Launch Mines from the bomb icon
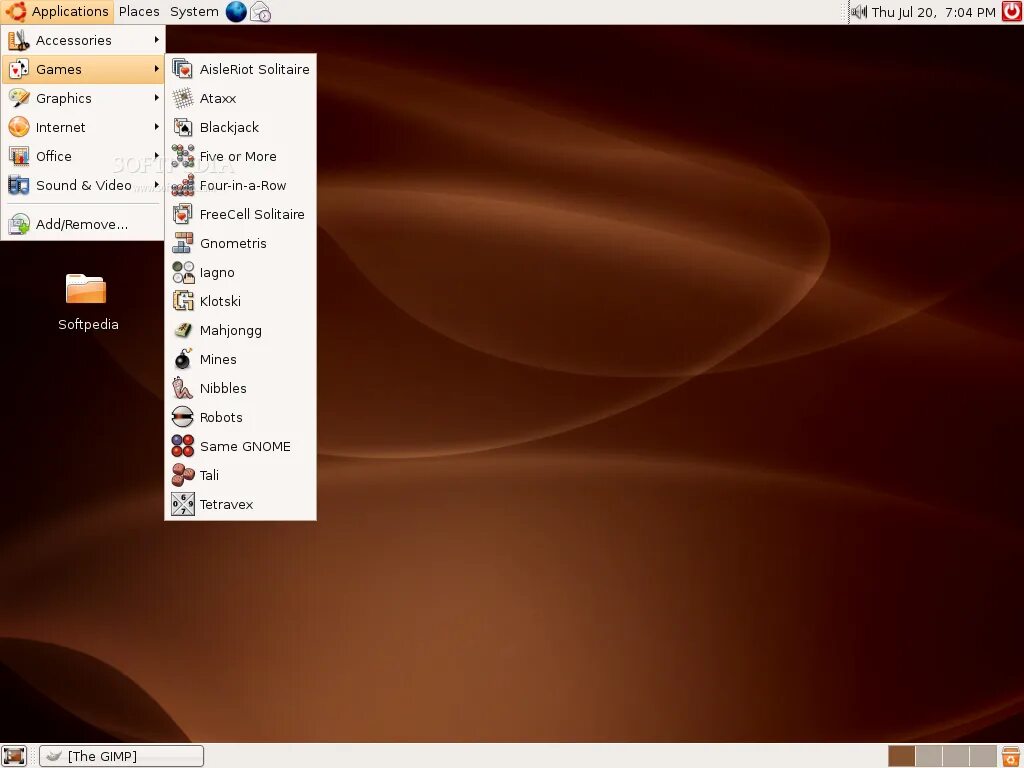This screenshot has height=768, width=1024. click(183, 359)
